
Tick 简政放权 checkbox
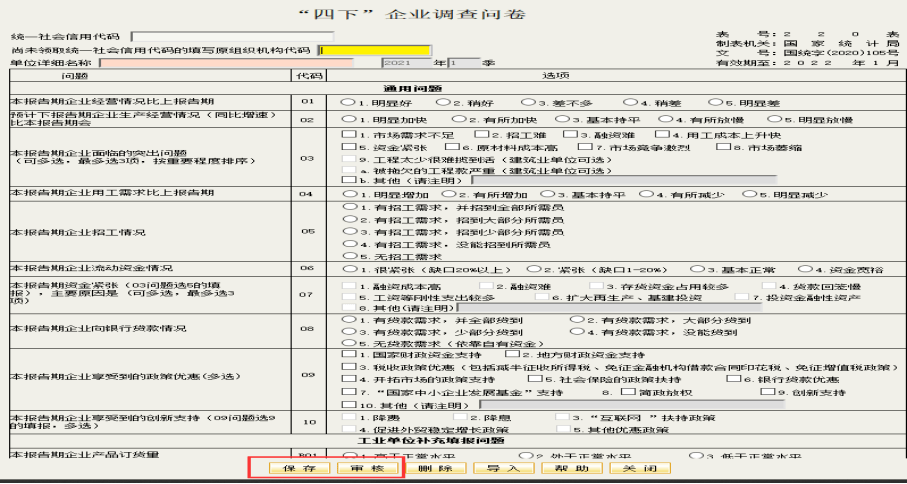[x=627, y=391]
